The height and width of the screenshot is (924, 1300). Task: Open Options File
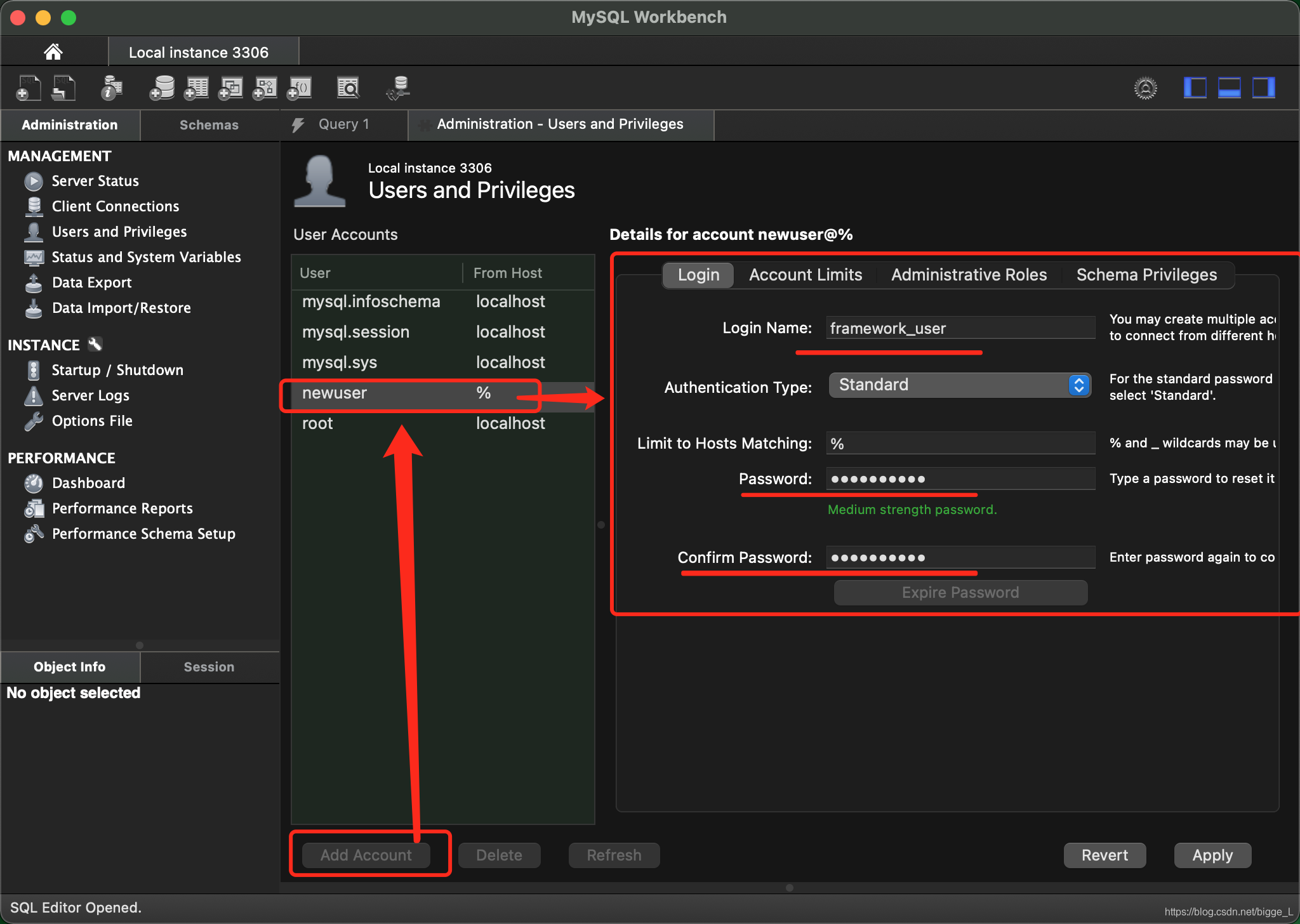click(x=92, y=421)
